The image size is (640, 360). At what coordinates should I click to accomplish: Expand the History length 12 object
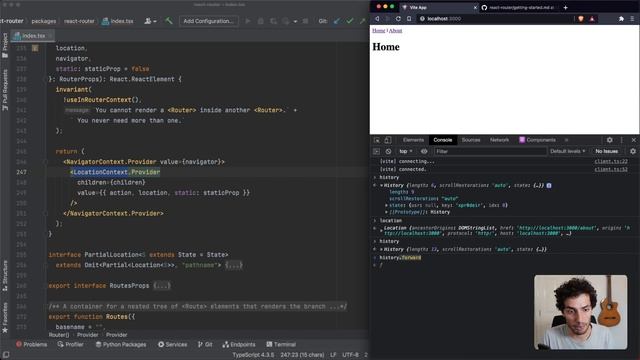pyautogui.click(x=382, y=249)
